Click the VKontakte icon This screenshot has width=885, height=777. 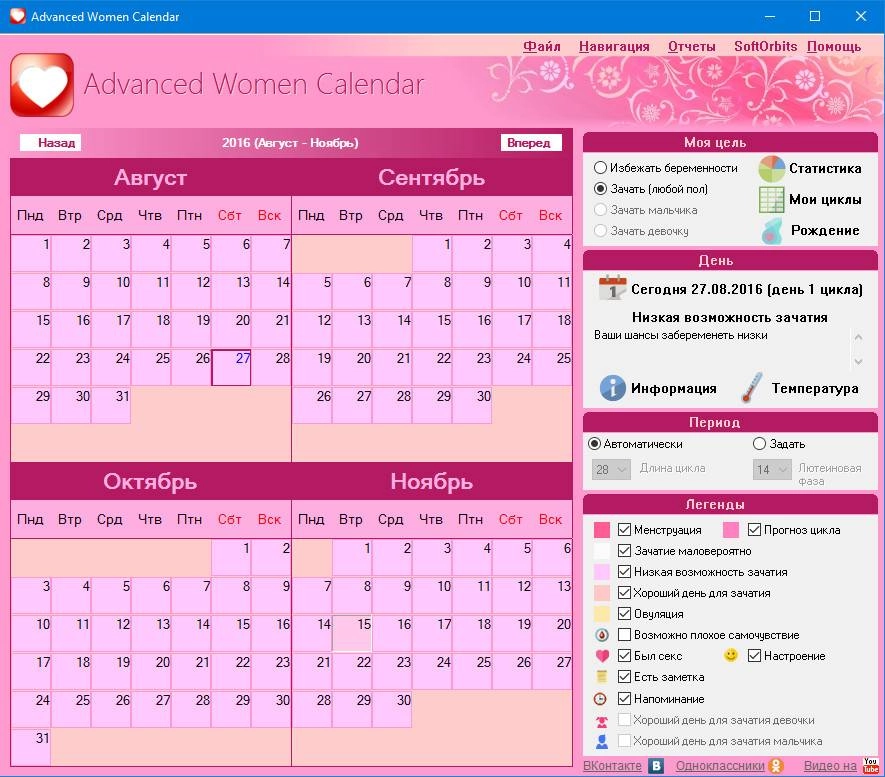[x=655, y=766]
